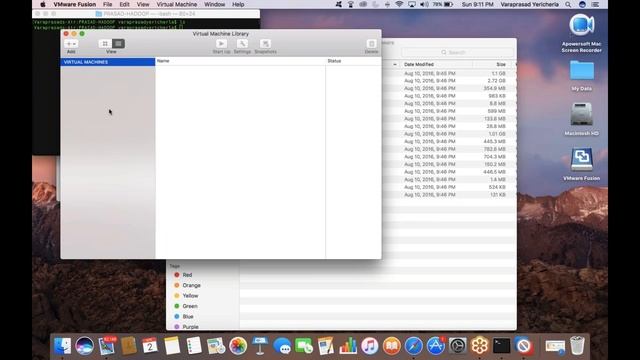Open FaceTime from the Dock

[304, 346]
